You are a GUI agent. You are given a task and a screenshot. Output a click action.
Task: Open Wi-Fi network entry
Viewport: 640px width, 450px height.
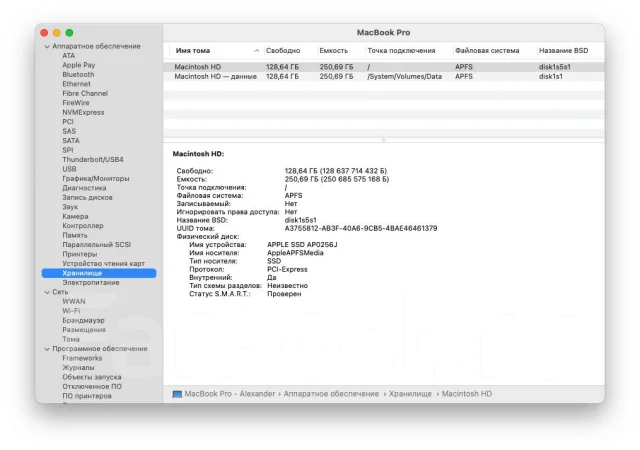coord(71,311)
